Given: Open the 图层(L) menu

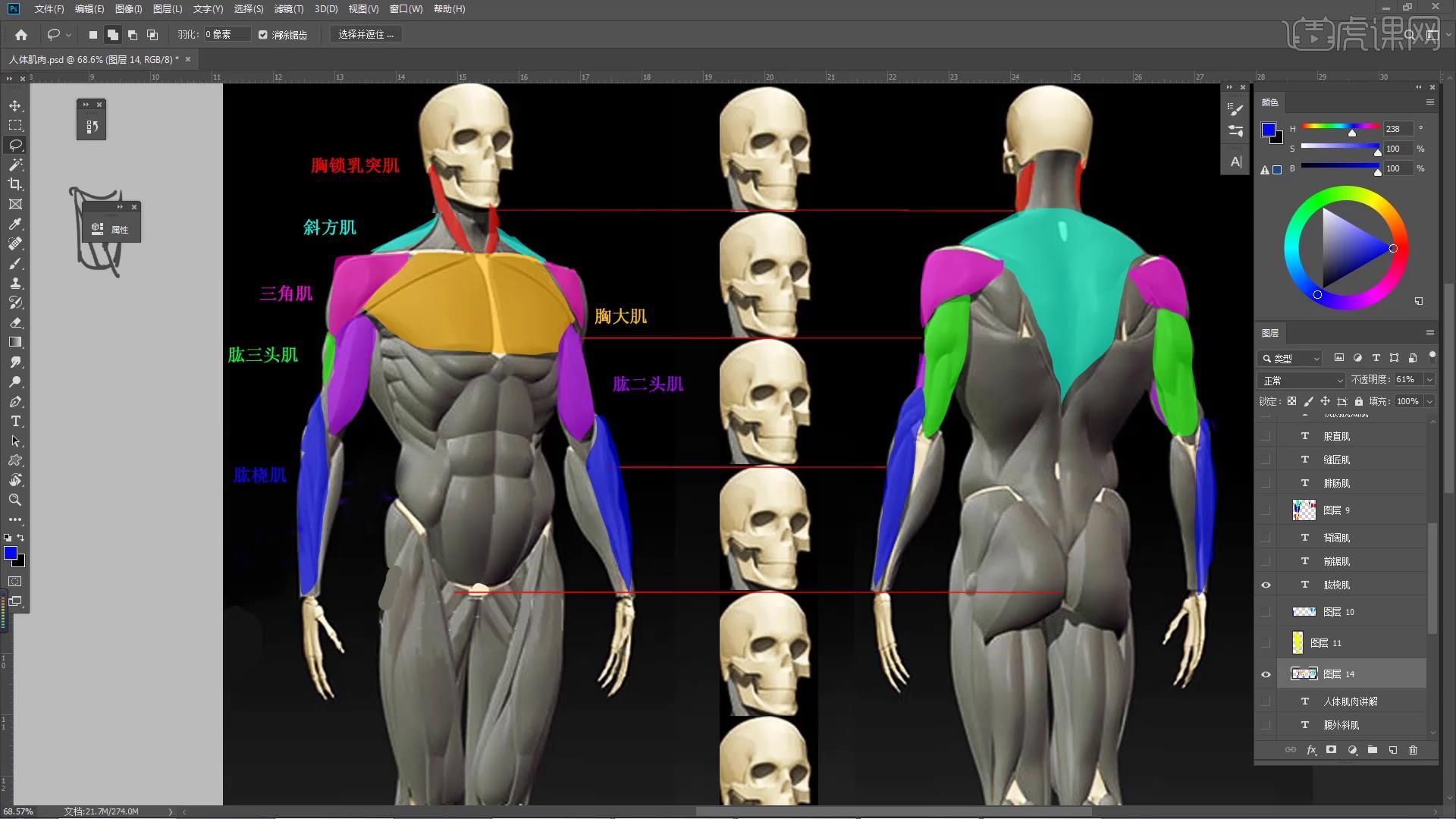Looking at the screenshot, I should click(x=167, y=9).
